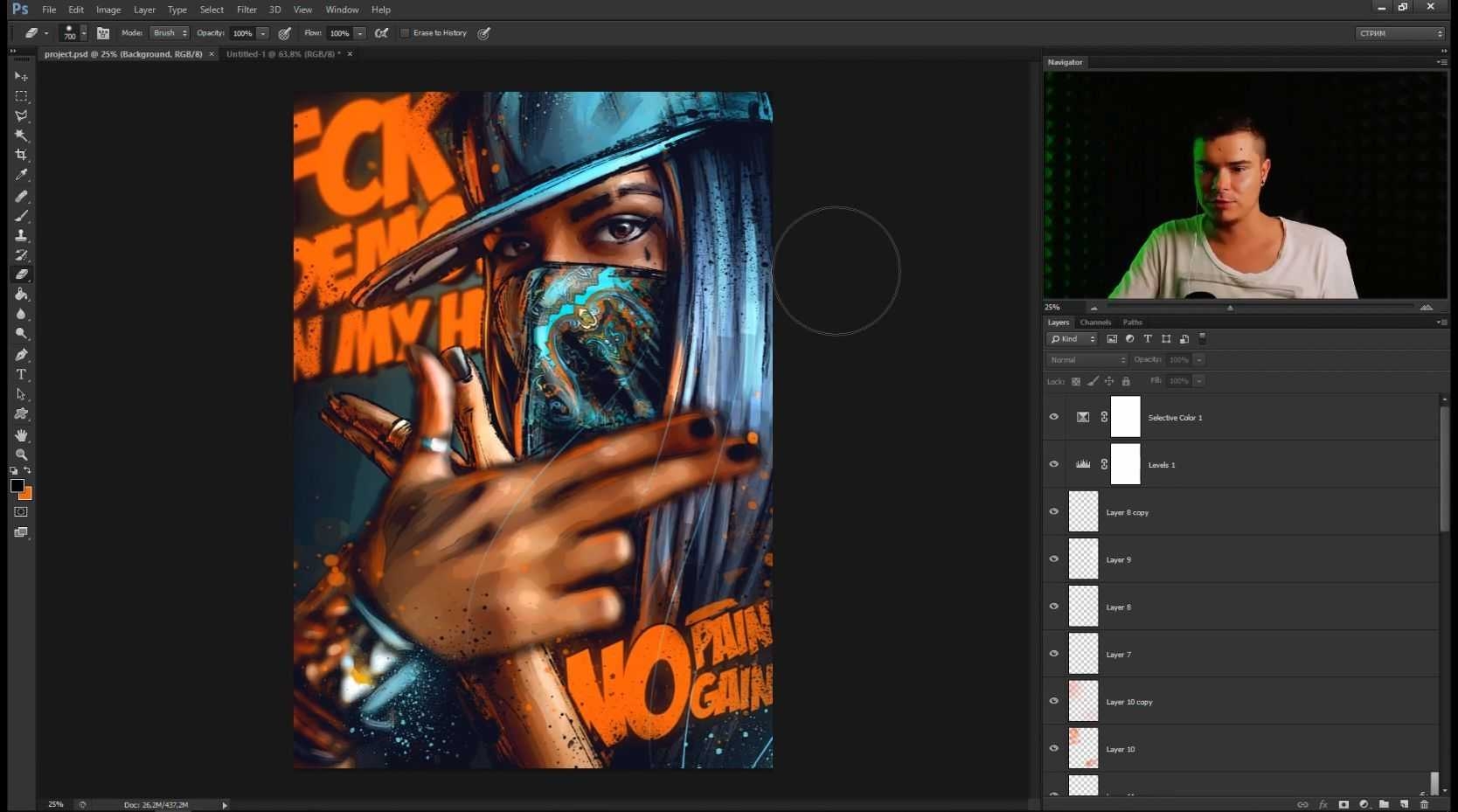Screen dimensions: 1458x812
Task: Create a new layer
Action: [1404, 804]
